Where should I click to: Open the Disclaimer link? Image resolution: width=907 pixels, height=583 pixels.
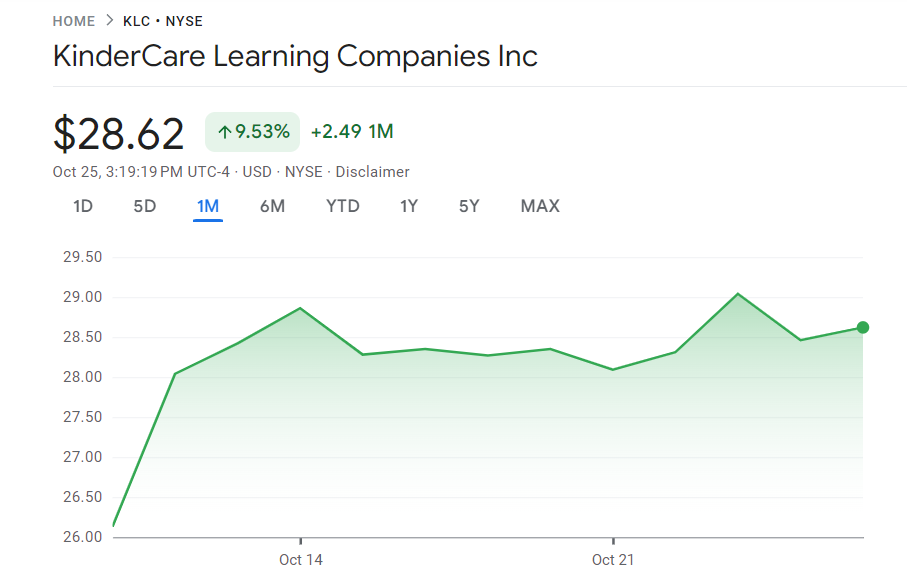coord(372,172)
